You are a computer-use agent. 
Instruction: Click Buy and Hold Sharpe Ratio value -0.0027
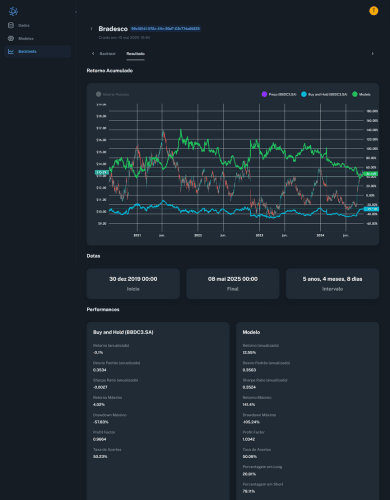pos(100,387)
